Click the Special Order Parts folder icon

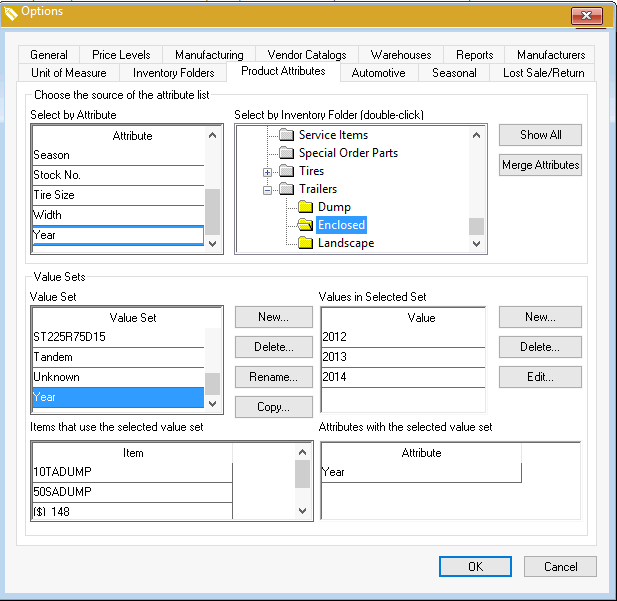pos(286,153)
